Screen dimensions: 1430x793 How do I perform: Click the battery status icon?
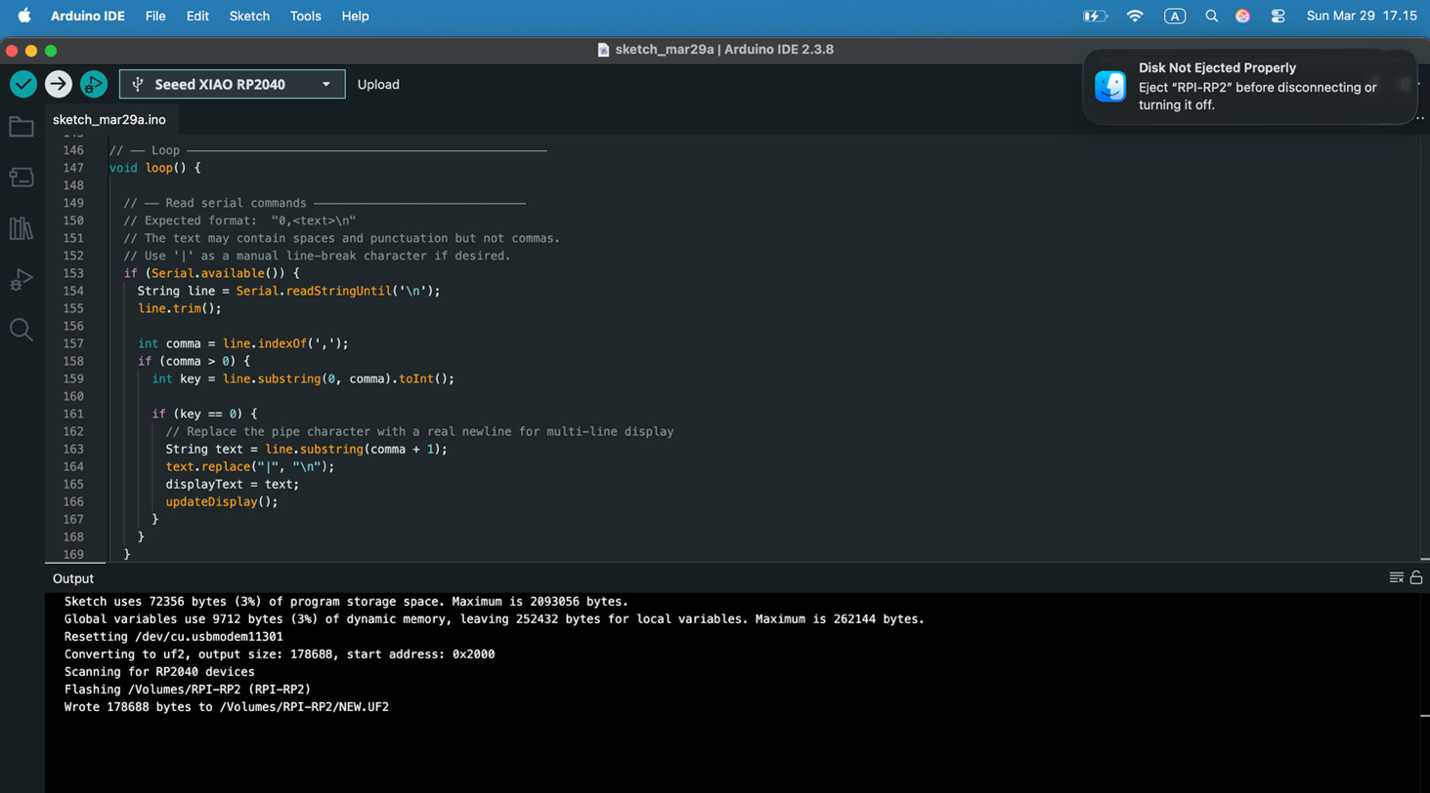1095,16
